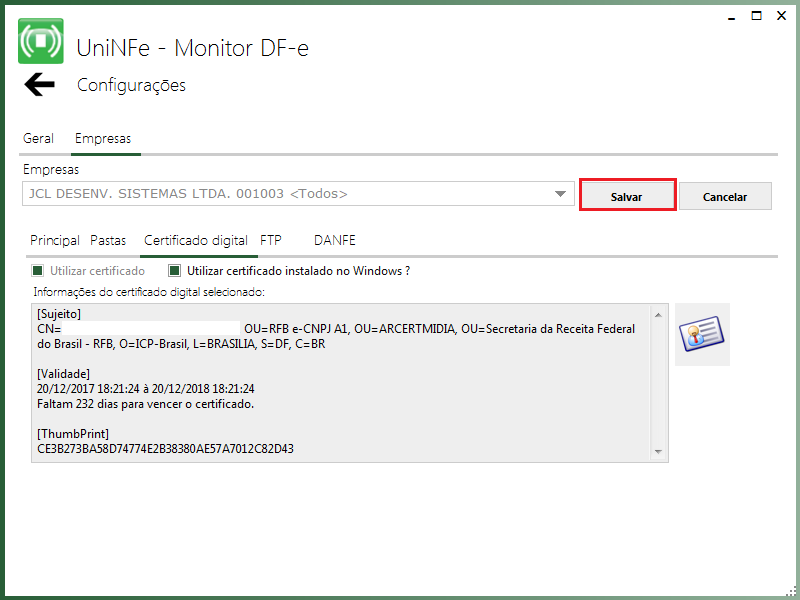Click the back arrow icon
This screenshot has width=800, height=600.
39,84
